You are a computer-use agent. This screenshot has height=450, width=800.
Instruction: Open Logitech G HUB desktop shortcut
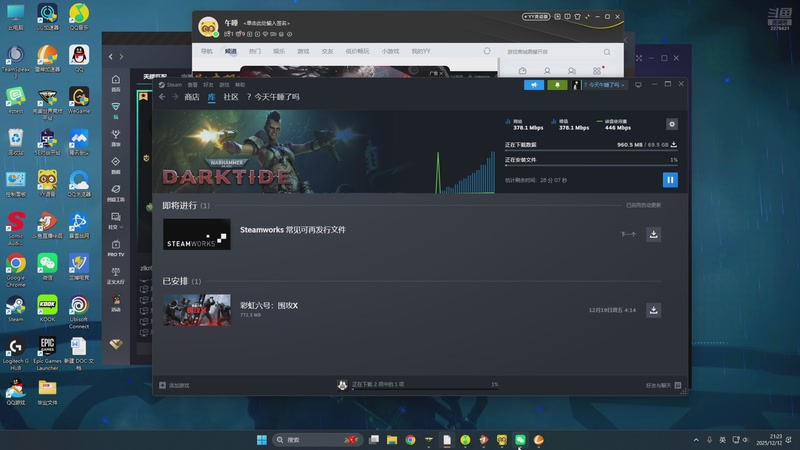tap(15, 353)
